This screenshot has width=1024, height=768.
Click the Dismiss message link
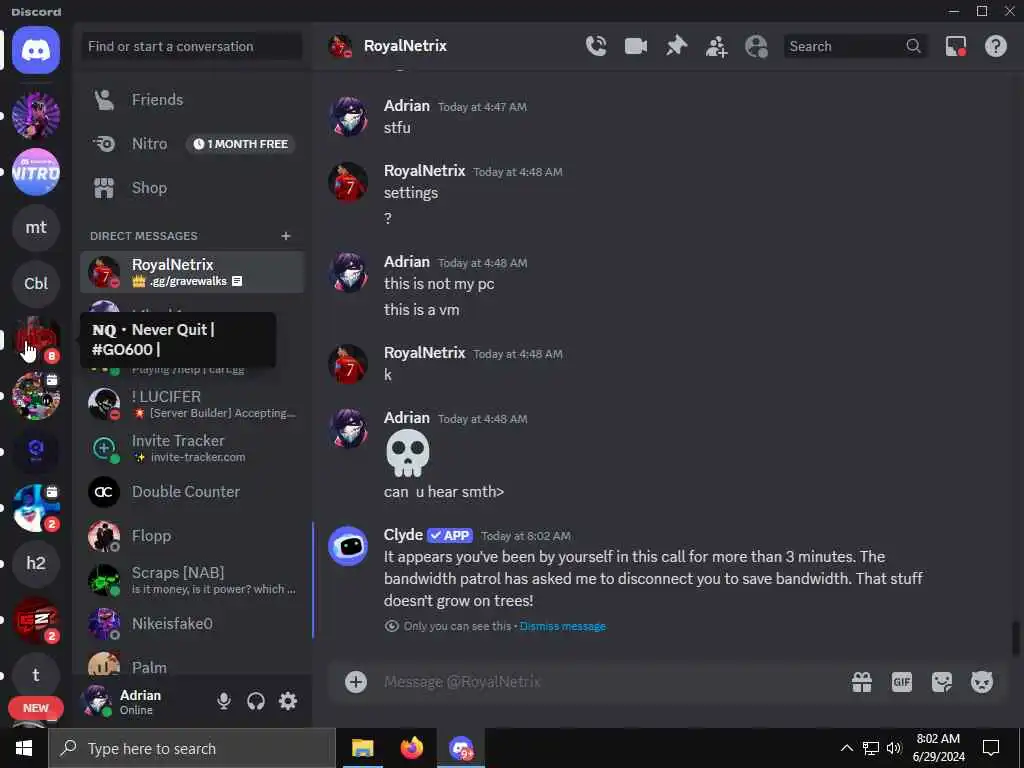[562, 626]
